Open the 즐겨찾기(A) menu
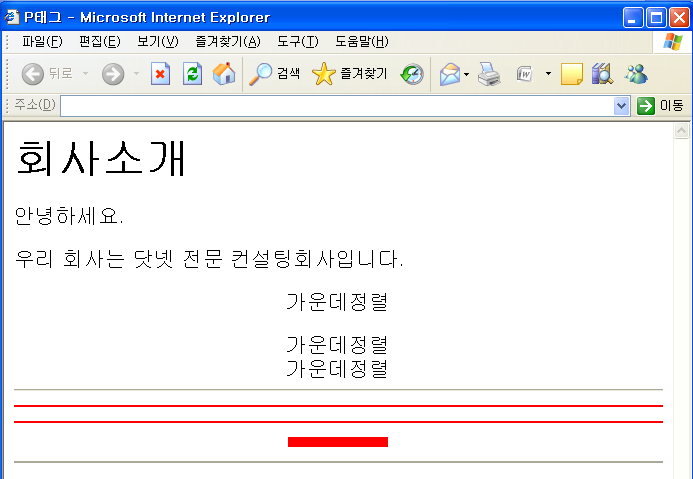 point(228,42)
